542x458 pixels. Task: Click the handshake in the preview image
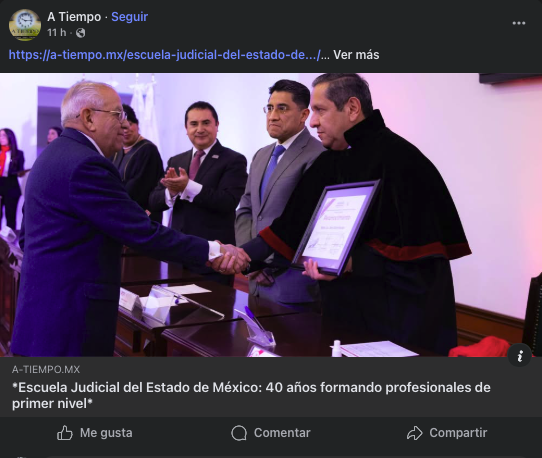coord(228,258)
